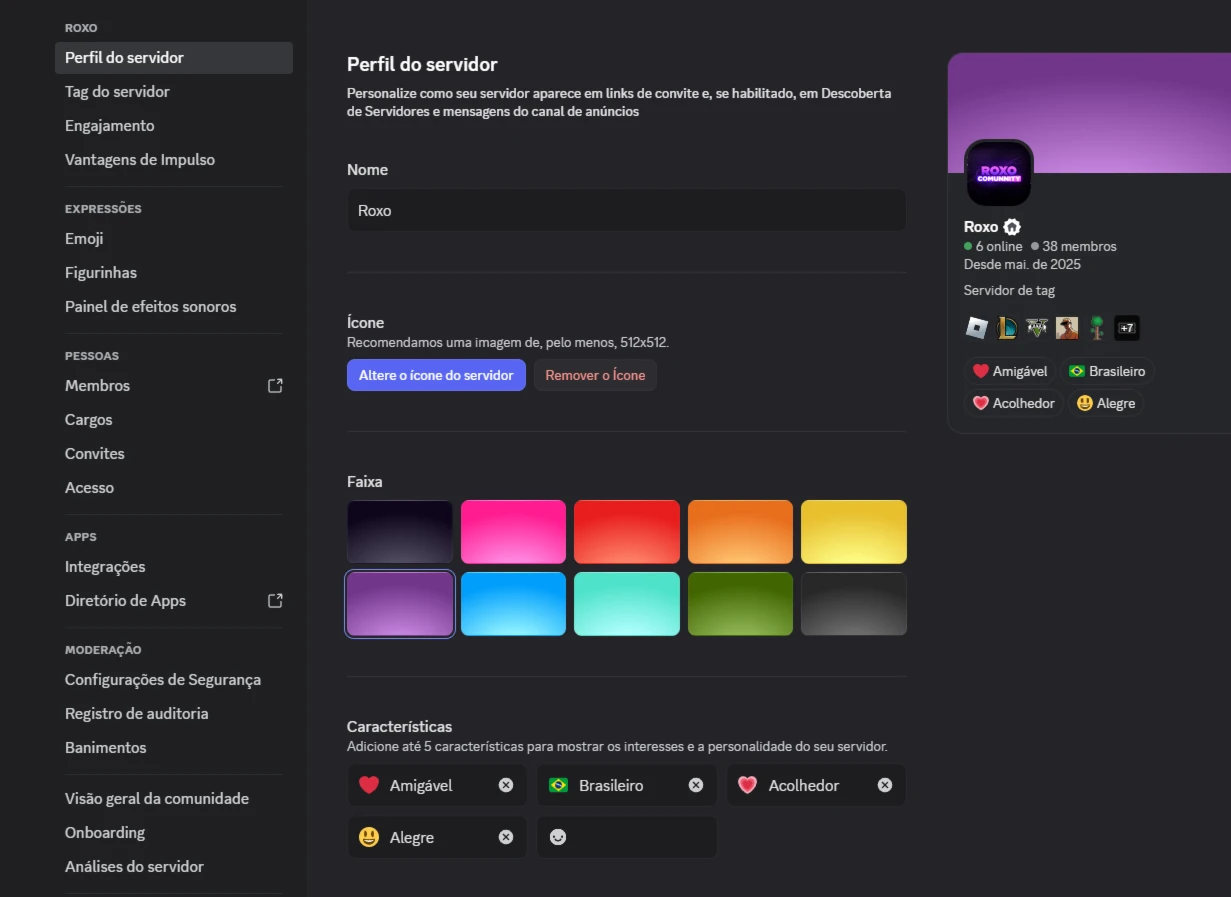
Task: Delete the Acolhedor trait using its X
Action: [885, 785]
